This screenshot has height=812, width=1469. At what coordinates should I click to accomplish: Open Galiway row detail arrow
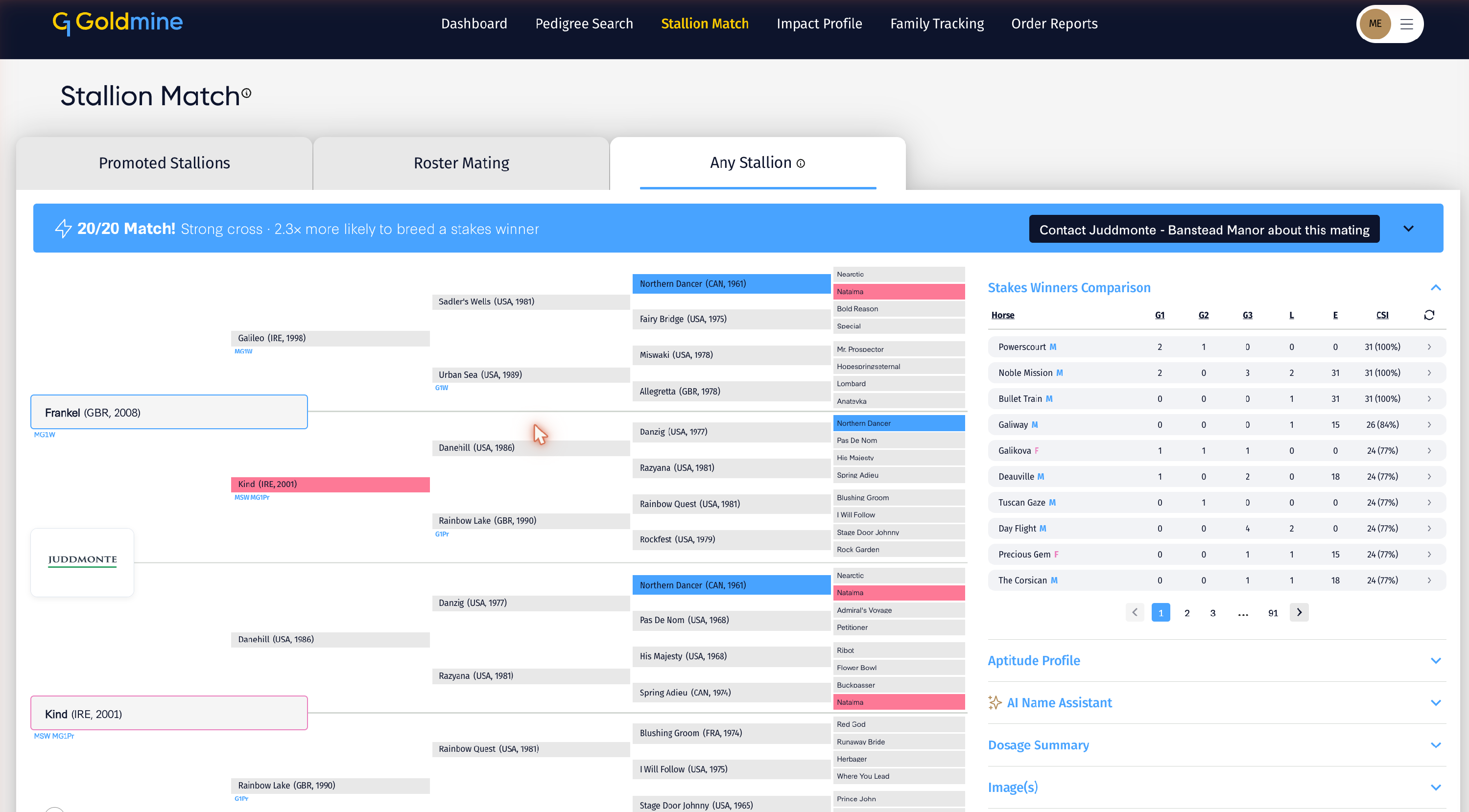pos(1429,424)
